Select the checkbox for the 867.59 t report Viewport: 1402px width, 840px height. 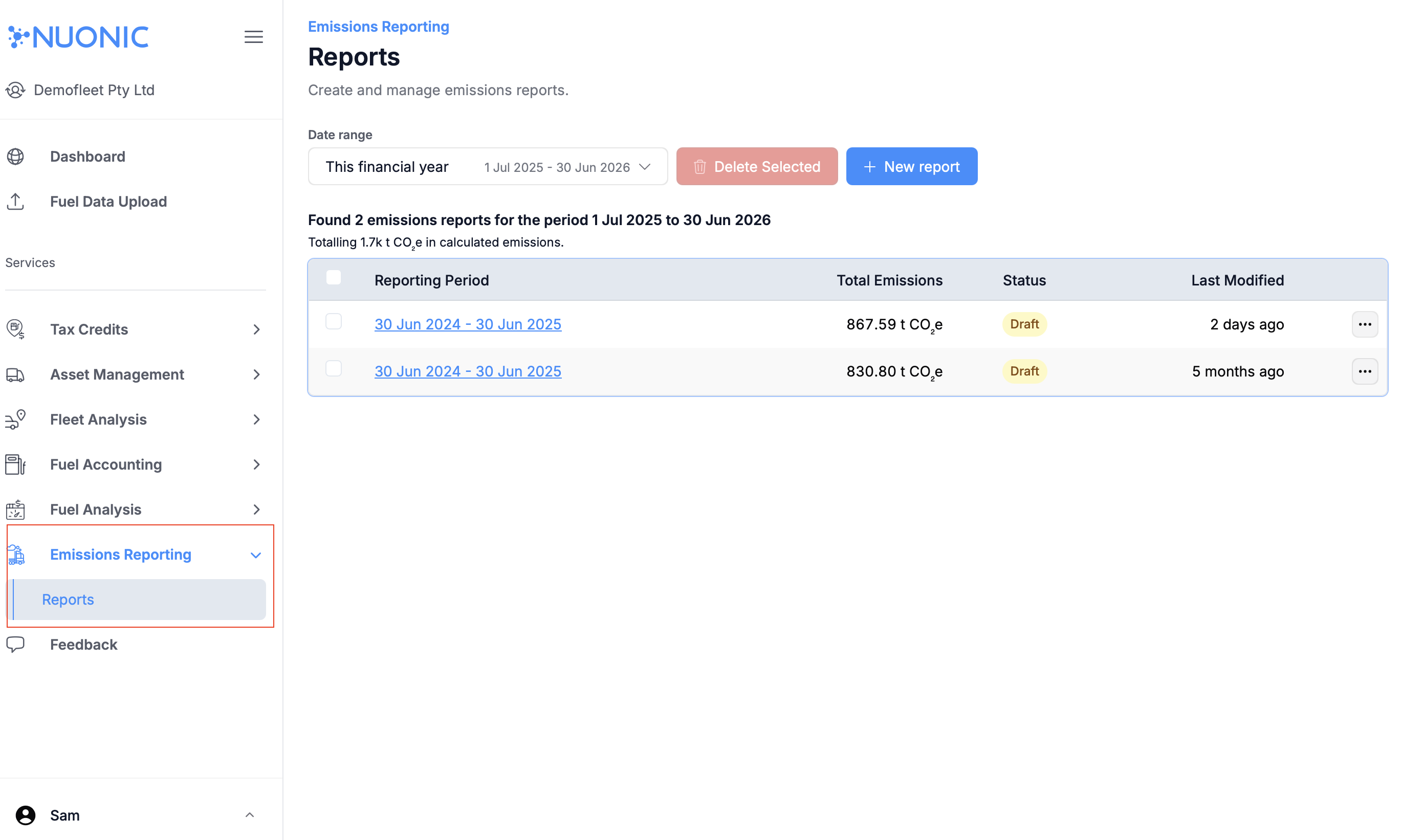(334, 321)
